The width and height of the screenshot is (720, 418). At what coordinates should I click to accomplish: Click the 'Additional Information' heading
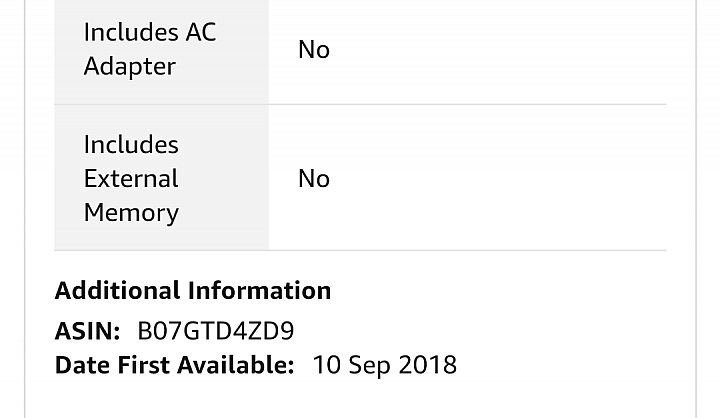point(193,291)
